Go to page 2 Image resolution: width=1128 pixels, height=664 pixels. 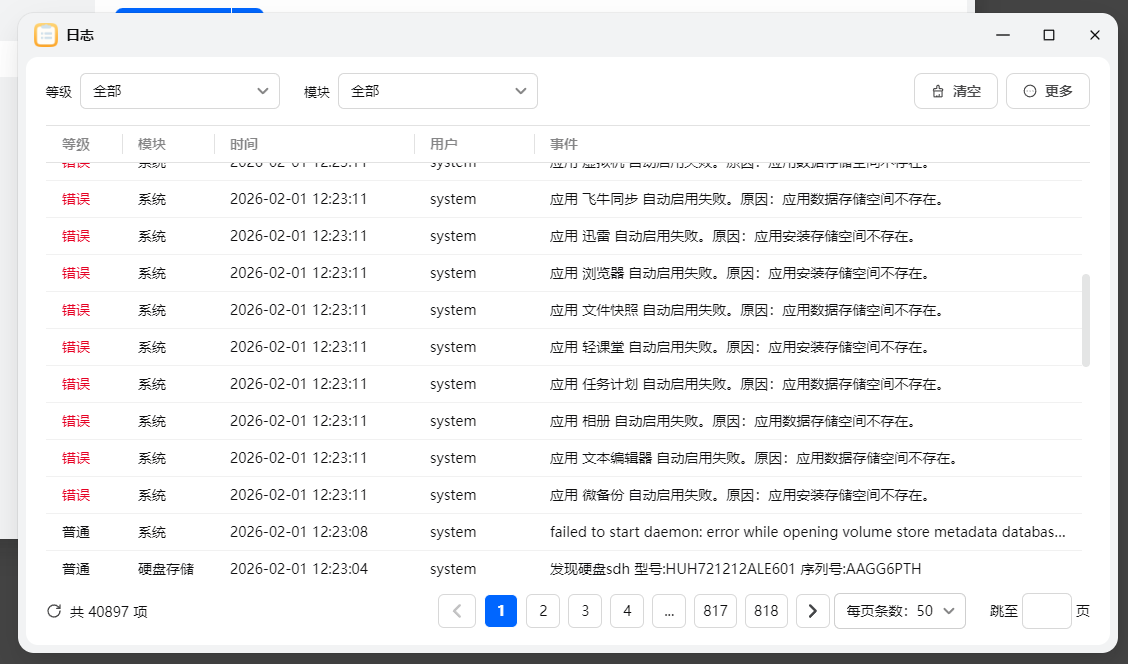coord(543,611)
